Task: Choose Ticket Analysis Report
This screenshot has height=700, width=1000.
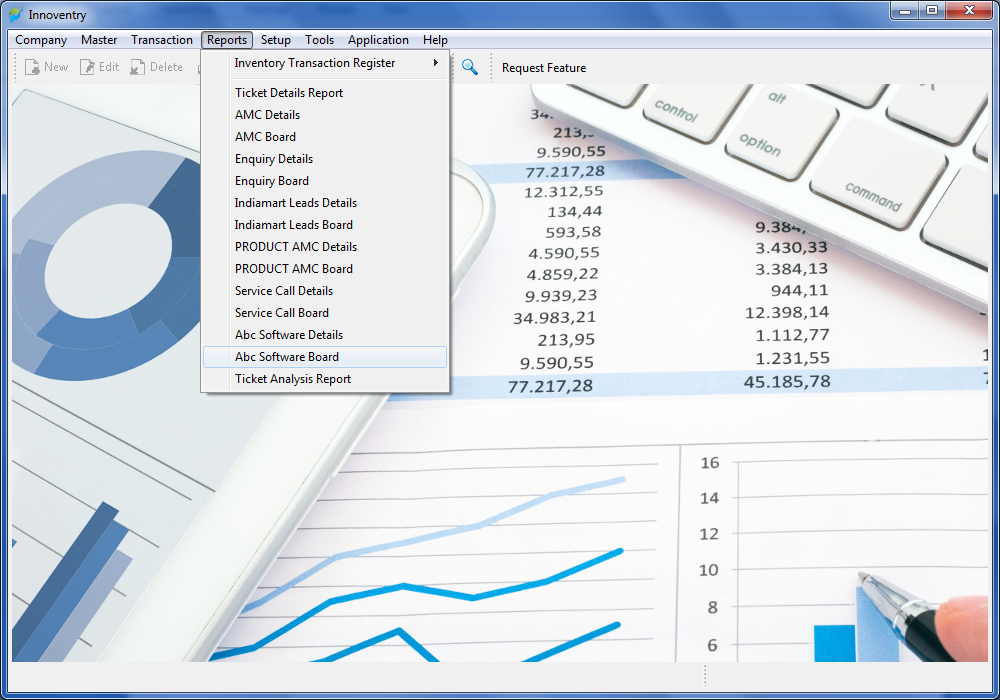Action: point(325,379)
